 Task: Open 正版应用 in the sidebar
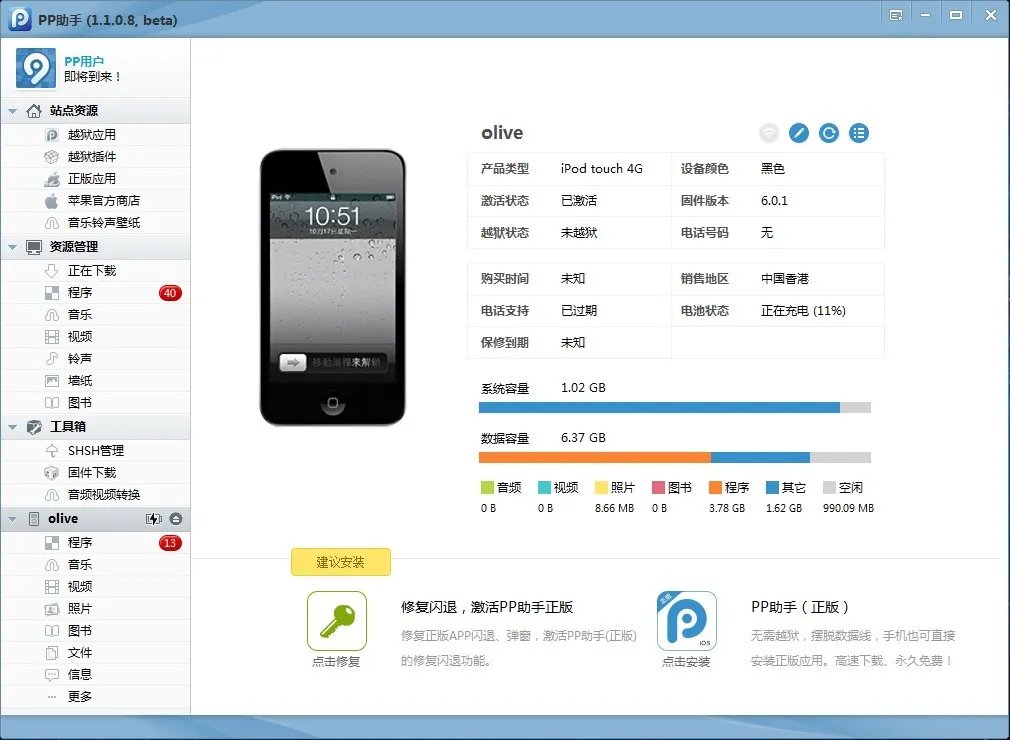click(x=95, y=178)
